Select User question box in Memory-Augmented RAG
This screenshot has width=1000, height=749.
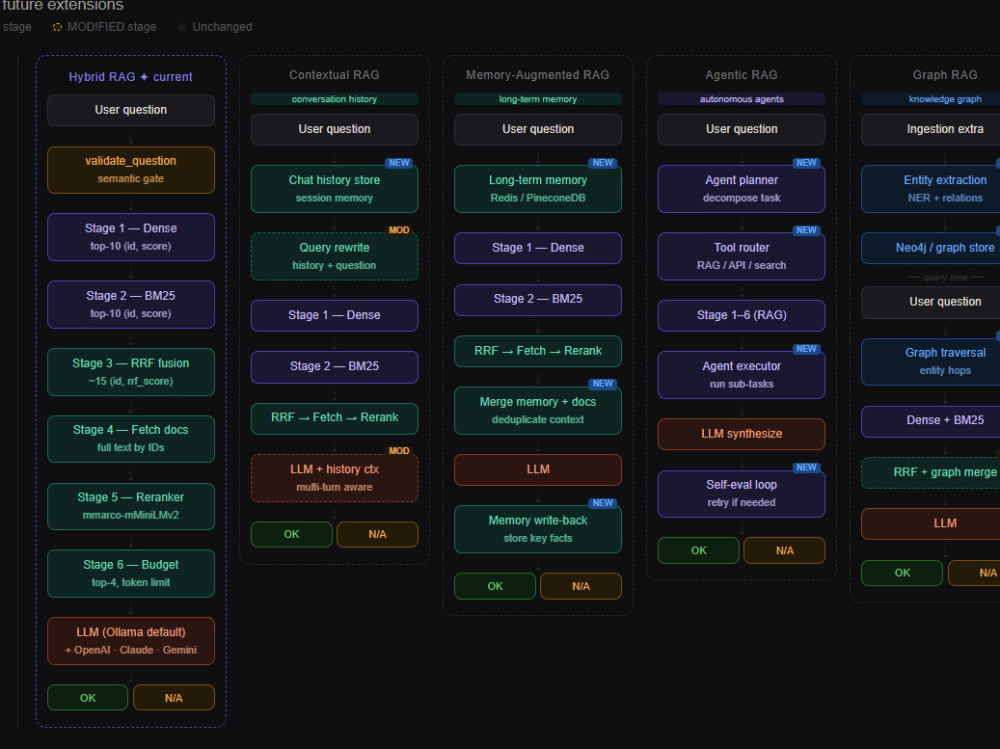point(538,129)
